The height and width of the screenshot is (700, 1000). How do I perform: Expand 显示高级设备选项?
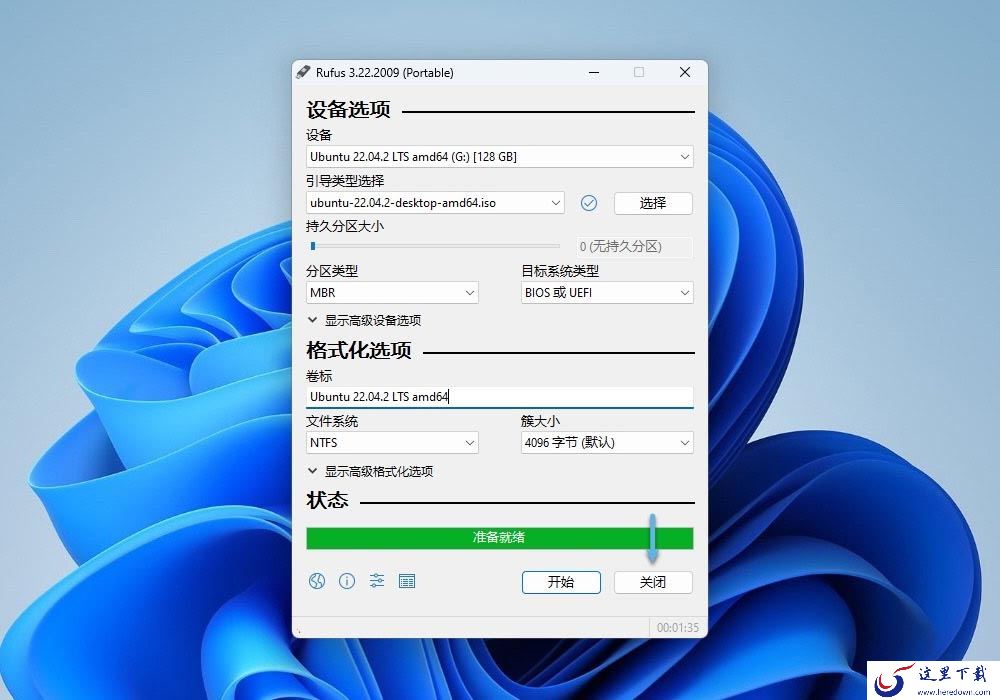click(364, 320)
